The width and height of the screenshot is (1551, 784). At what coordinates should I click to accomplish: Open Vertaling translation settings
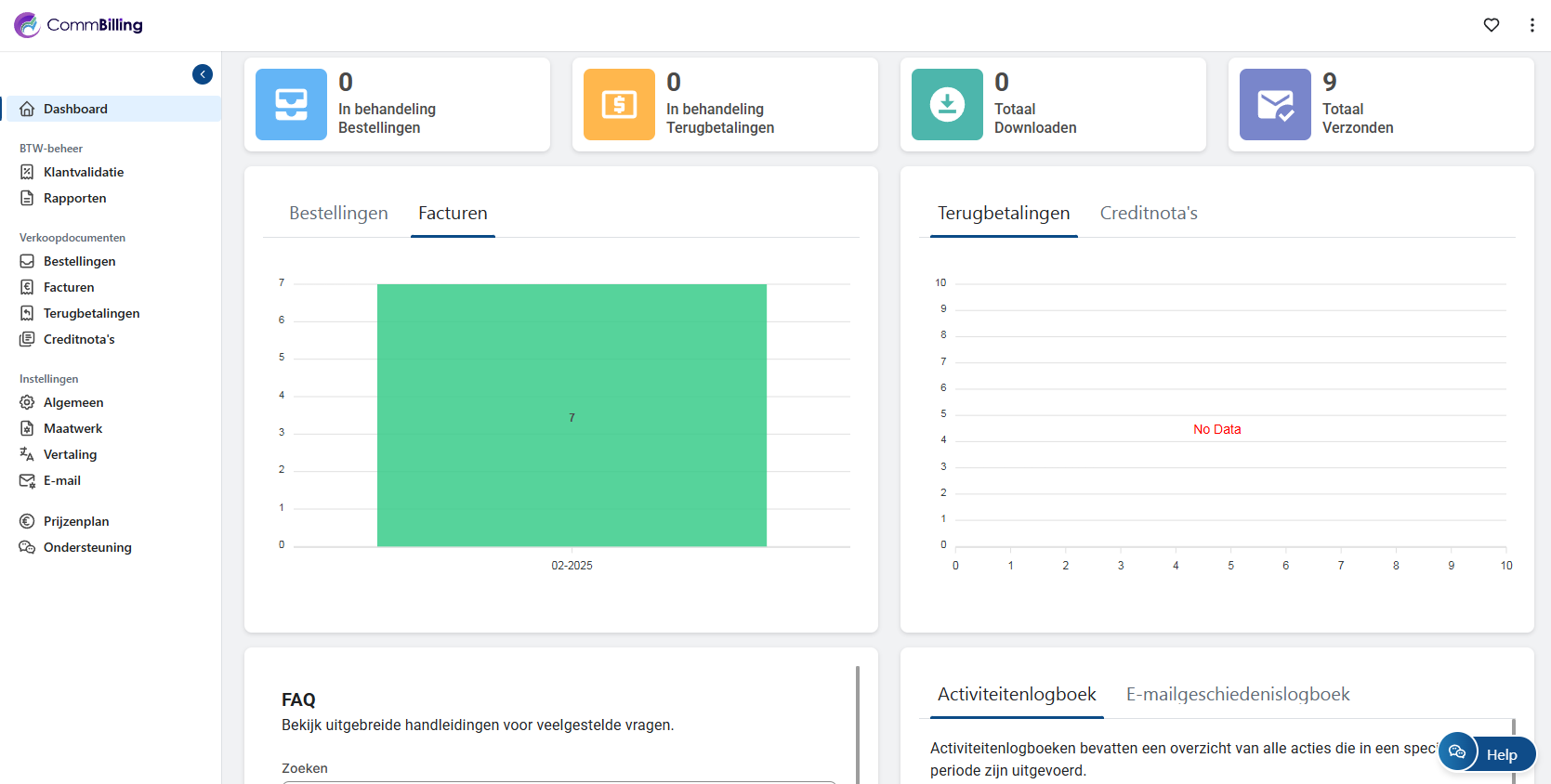(x=70, y=454)
